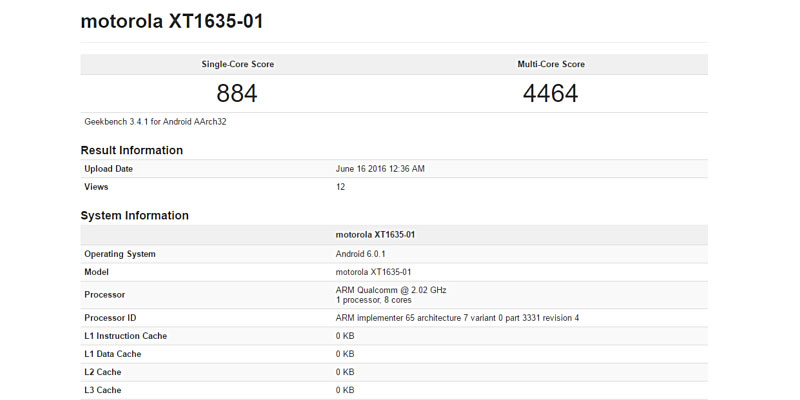Click the views count 12
800x400 pixels.
click(340, 187)
